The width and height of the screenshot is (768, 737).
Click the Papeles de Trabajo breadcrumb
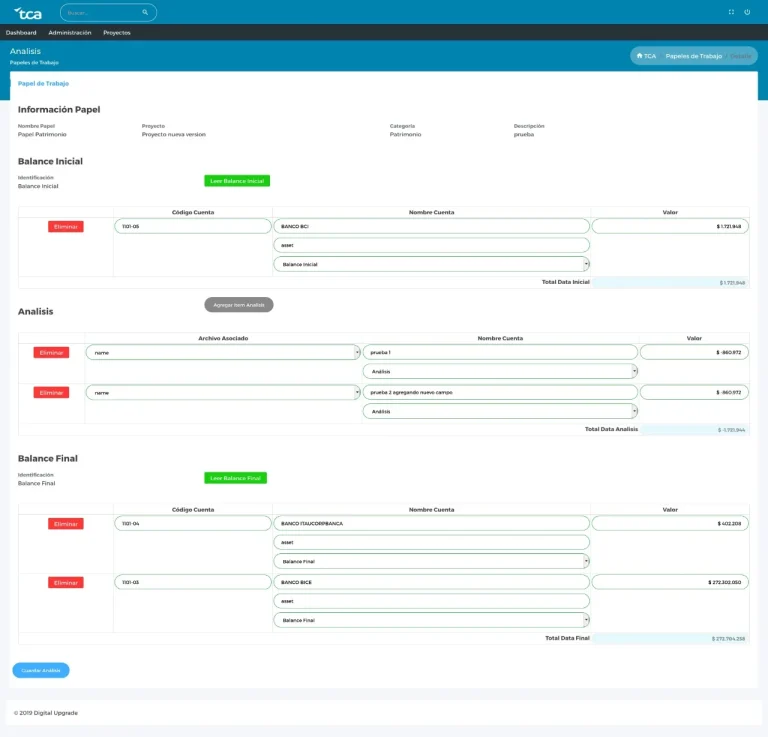pyautogui.click(x=693, y=56)
